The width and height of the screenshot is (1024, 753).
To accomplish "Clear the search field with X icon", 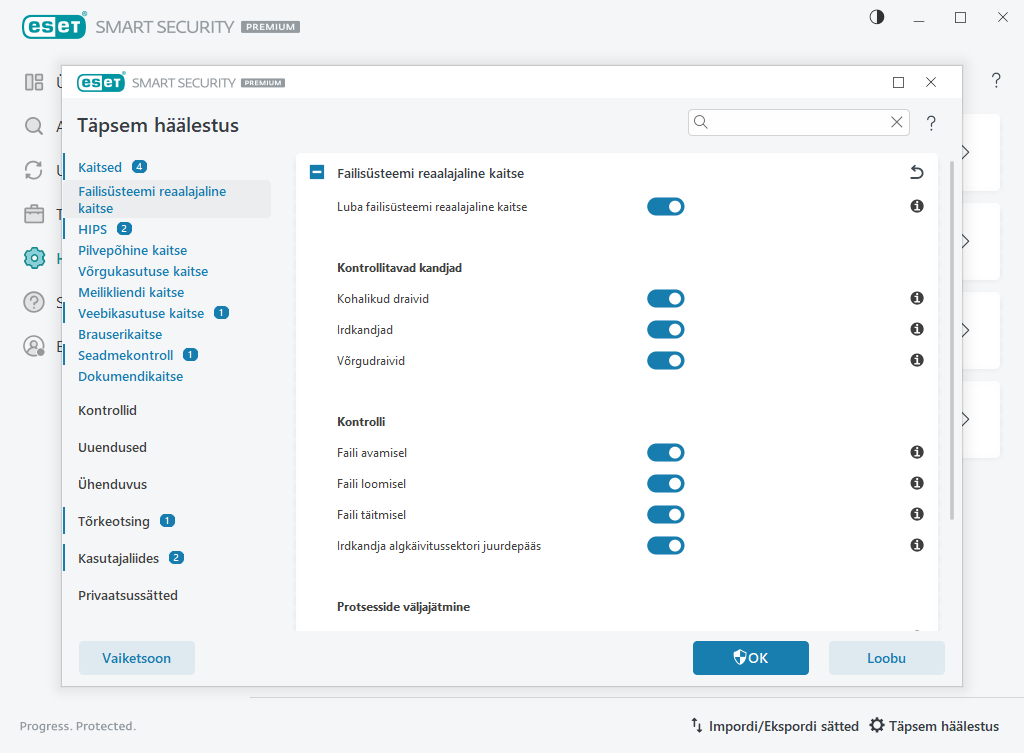I will tap(897, 122).
